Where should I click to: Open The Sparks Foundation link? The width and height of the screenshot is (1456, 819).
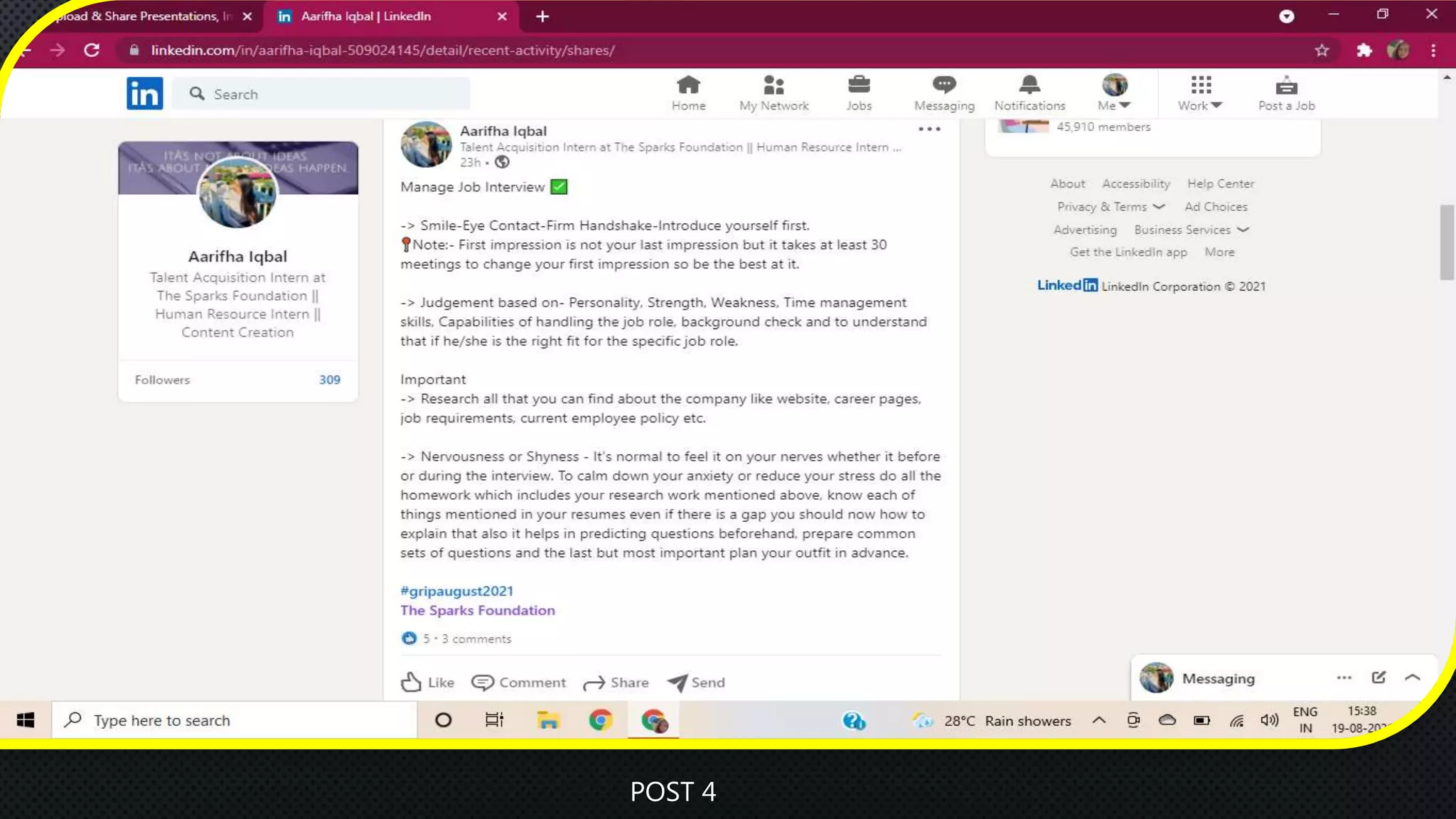[x=477, y=610]
